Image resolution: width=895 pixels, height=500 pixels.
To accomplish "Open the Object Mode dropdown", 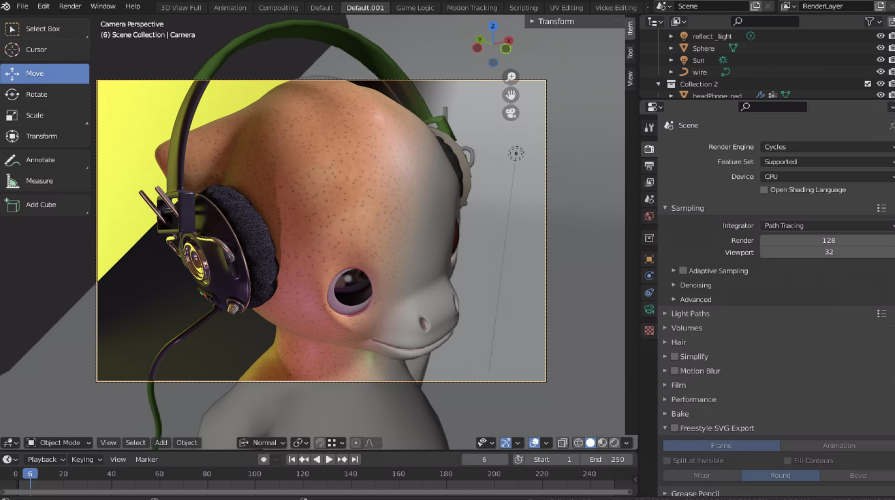I will coord(59,443).
